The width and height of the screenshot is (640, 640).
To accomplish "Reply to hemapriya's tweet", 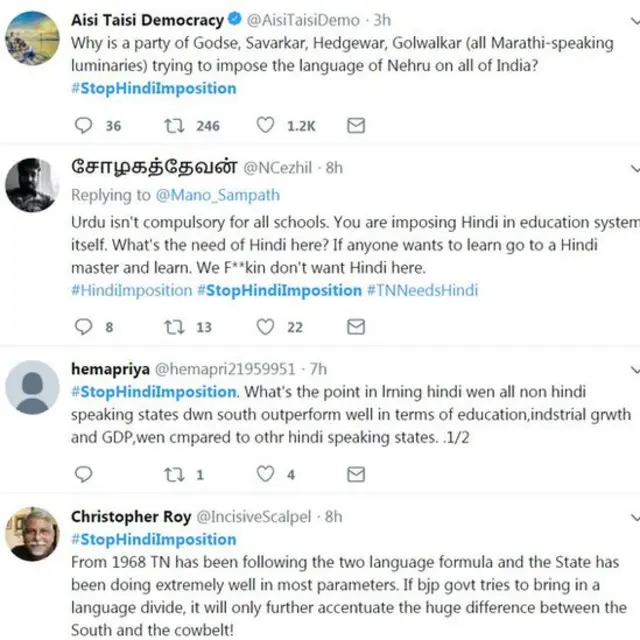I will (84, 474).
